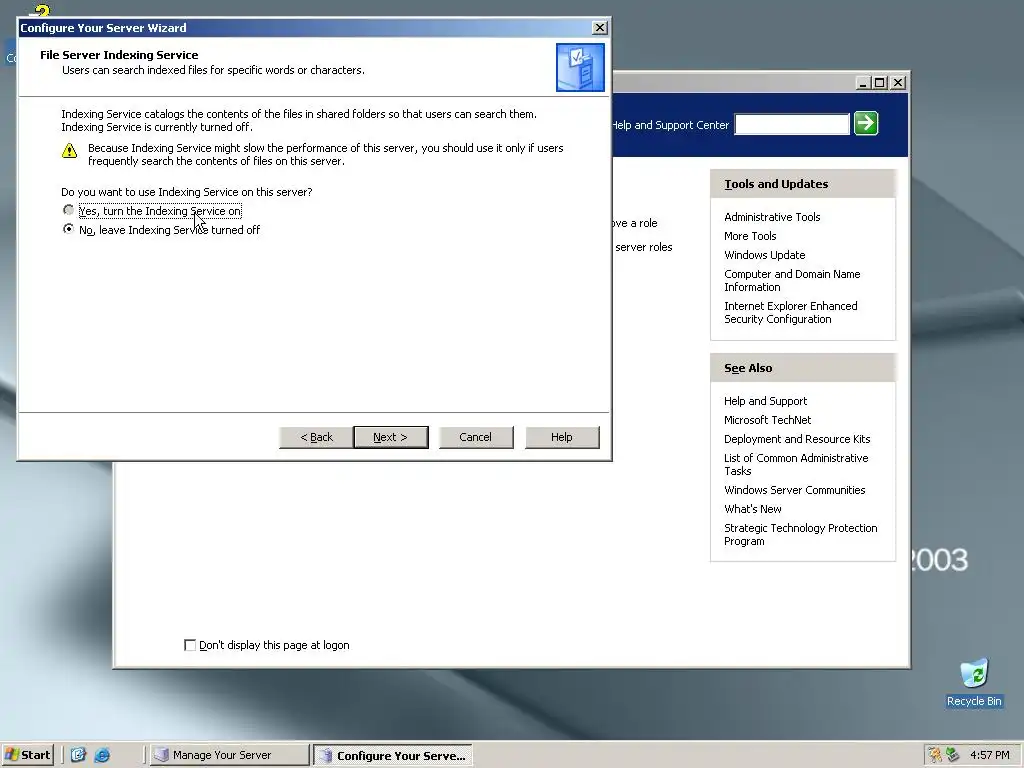Click 'File Server Indexing Service' wizard title
This screenshot has width=1024, height=768.
(x=119, y=55)
